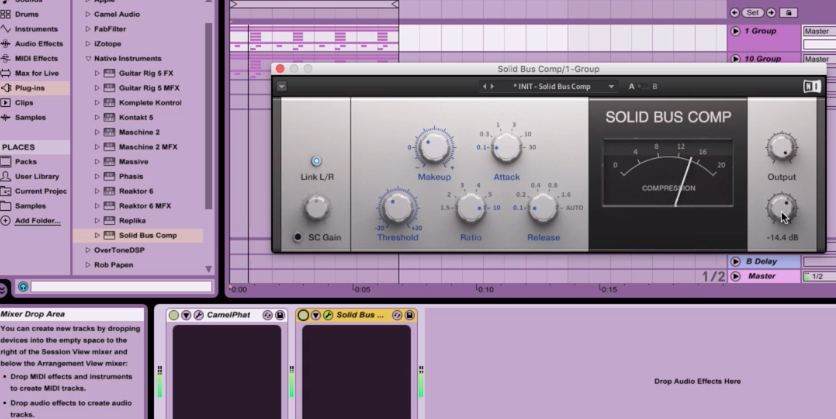The image size is (836, 419).
Task: Toggle the Solid Bus device activator
Action: pyautogui.click(x=303, y=315)
